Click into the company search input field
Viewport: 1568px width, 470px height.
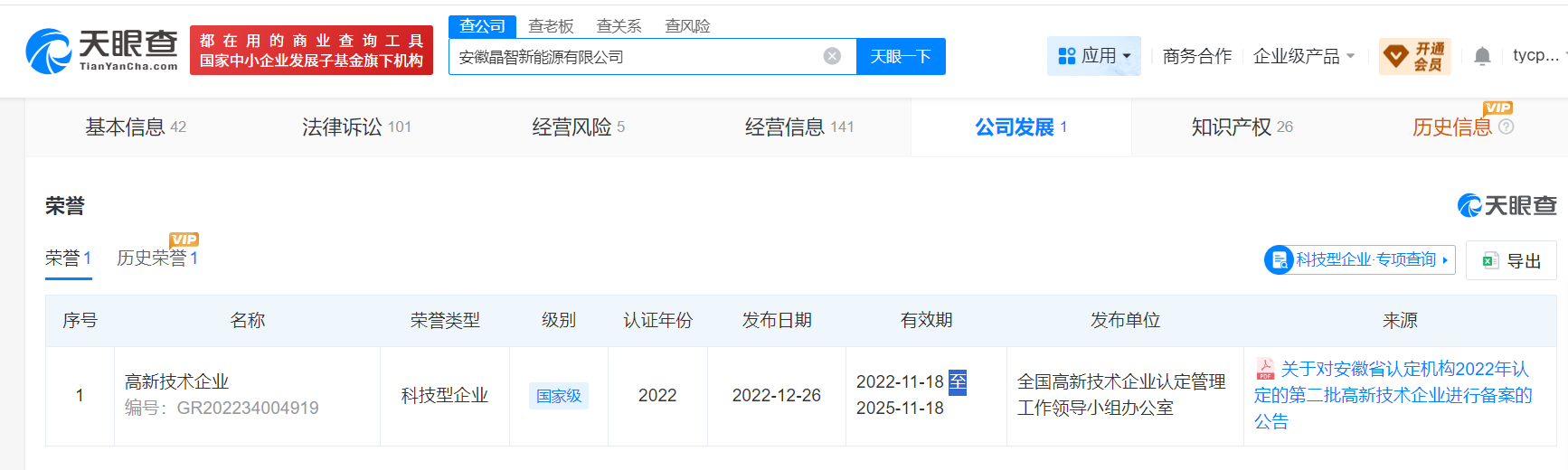[x=633, y=57]
